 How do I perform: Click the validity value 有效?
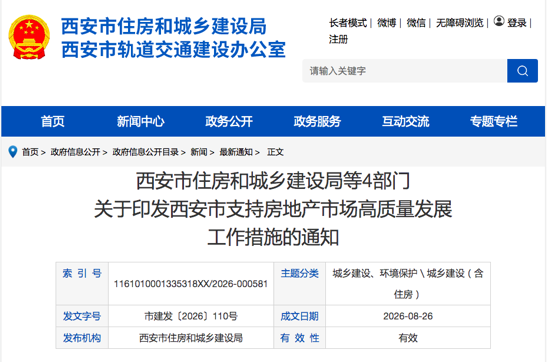point(408,338)
